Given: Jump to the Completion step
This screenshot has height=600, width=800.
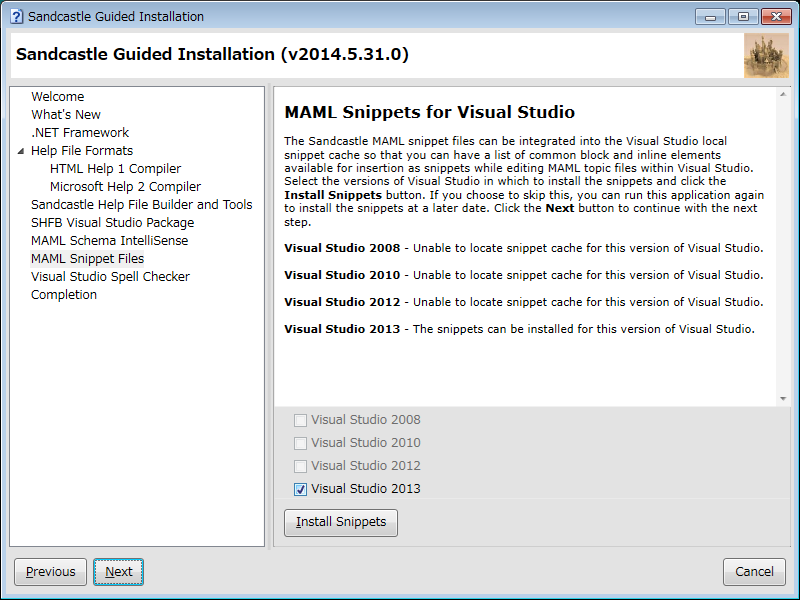Looking at the screenshot, I should (64, 295).
